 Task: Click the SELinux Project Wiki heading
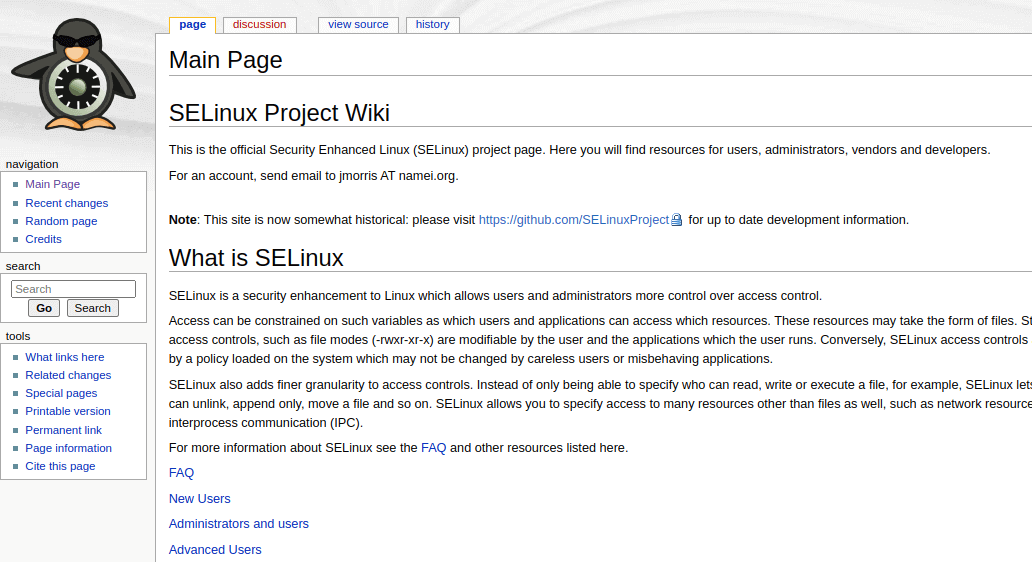279,113
